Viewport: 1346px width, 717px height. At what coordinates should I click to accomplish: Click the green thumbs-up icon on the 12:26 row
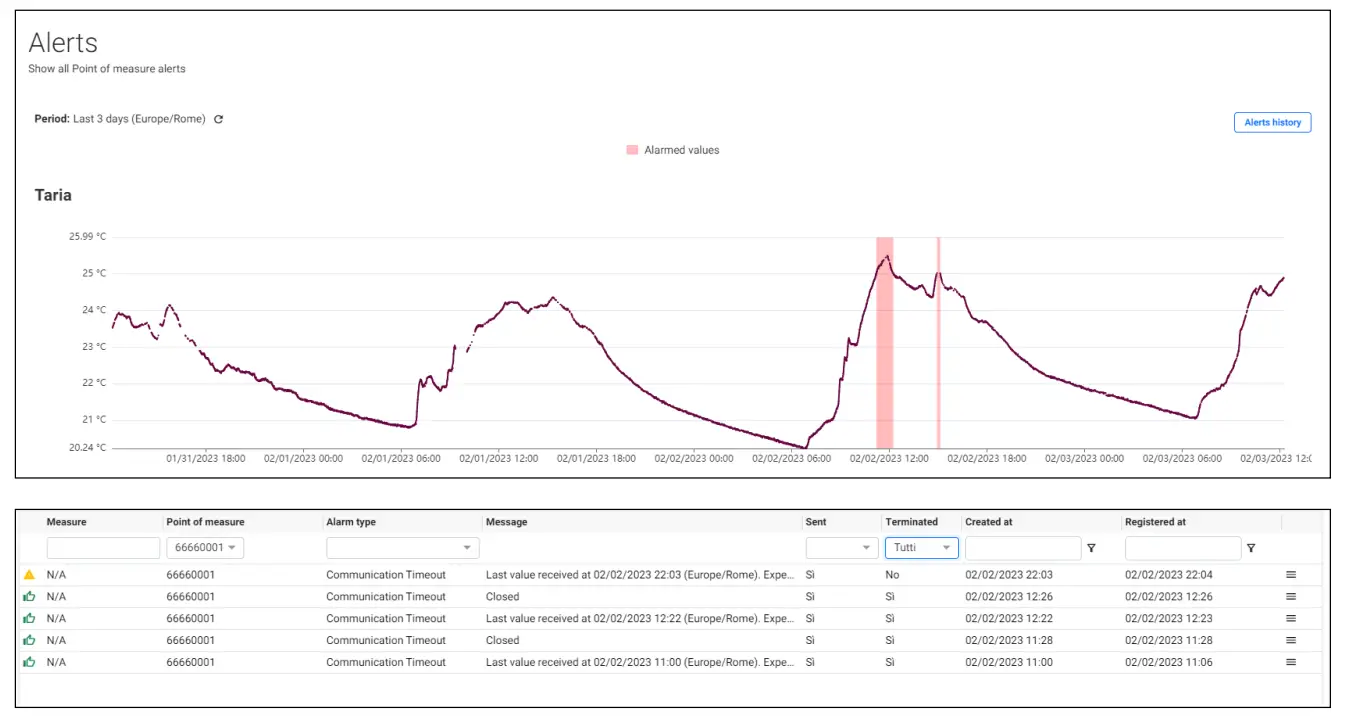(x=29, y=597)
